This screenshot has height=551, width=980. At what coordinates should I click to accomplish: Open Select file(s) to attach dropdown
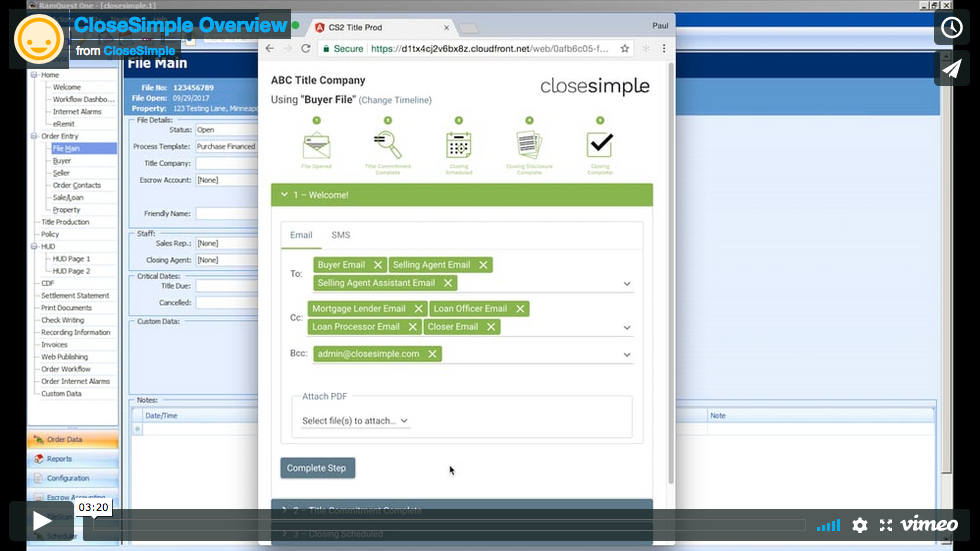(355, 420)
